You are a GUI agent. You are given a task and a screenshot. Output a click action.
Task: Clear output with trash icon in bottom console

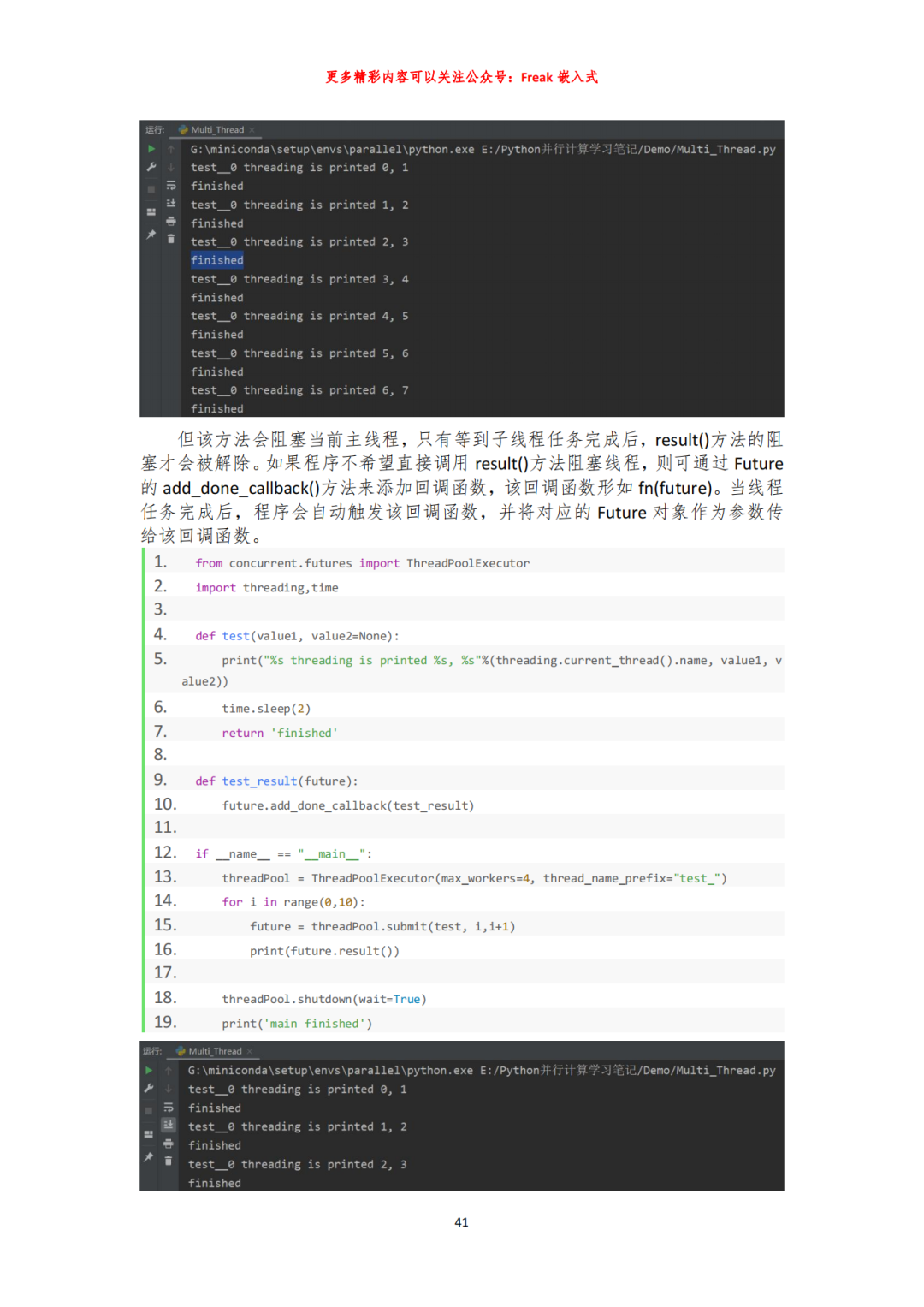point(169,1161)
